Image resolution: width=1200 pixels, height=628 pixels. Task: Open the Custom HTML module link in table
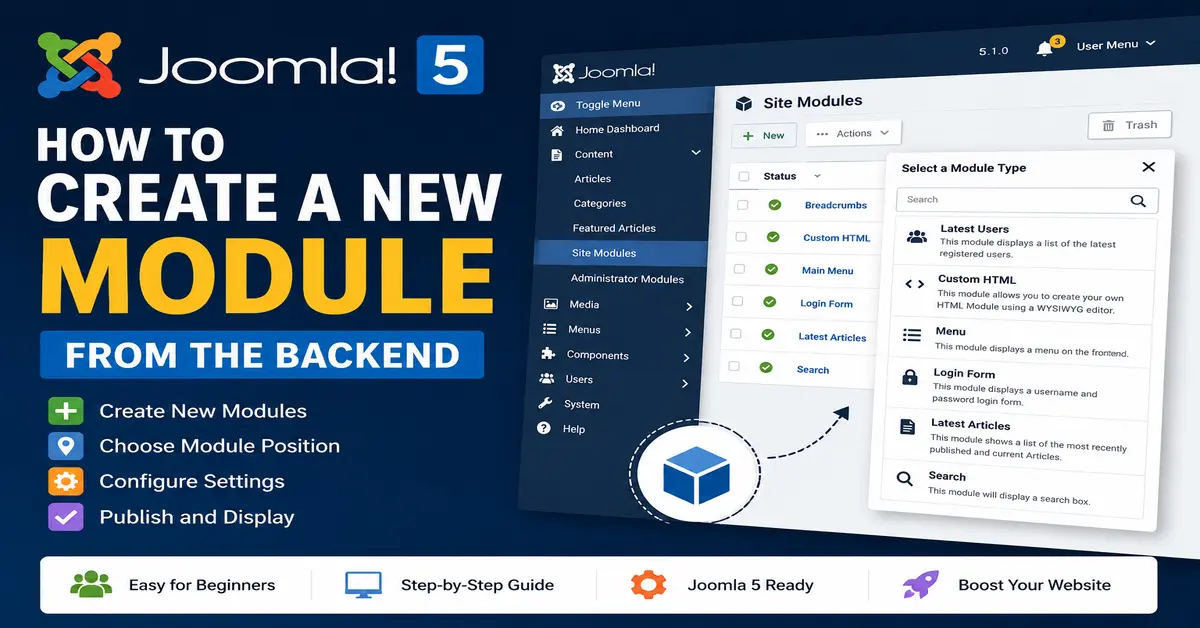(836, 238)
